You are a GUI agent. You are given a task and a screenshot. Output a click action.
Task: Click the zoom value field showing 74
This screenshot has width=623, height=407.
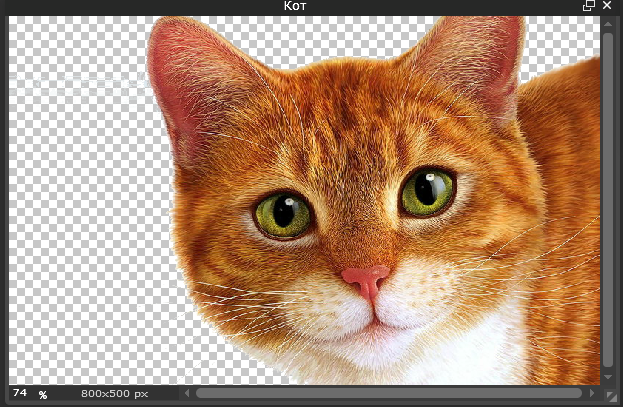pos(20,393)
